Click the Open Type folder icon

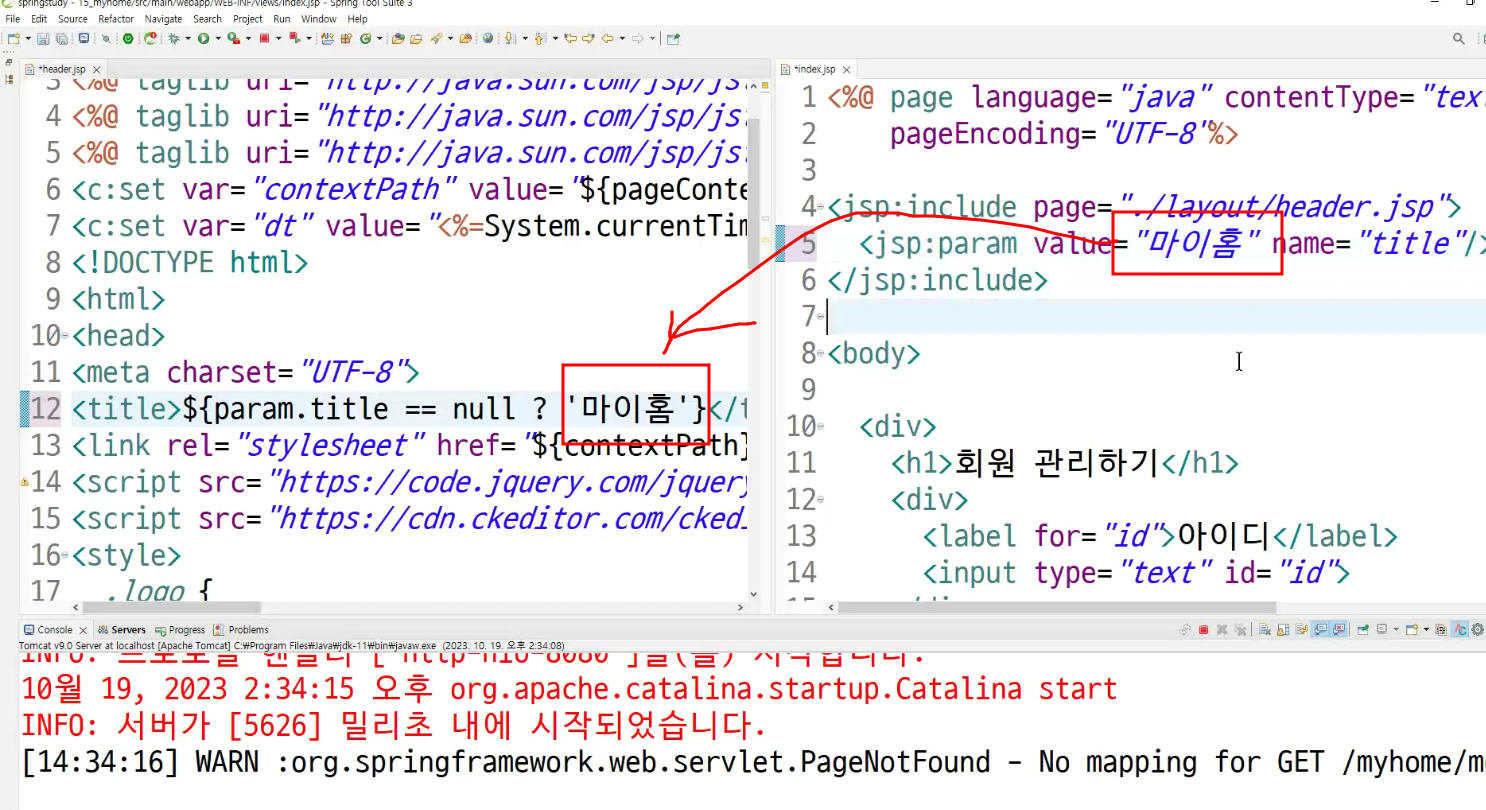click(398, 39)
